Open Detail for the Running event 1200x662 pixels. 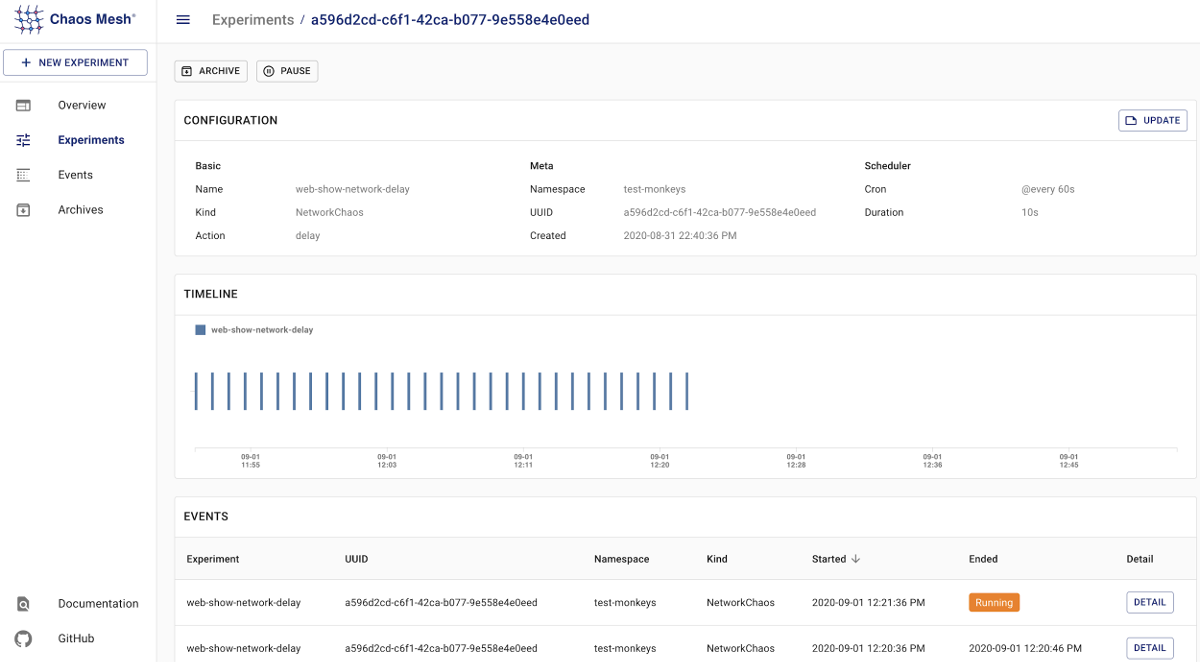coord(1149,602)
